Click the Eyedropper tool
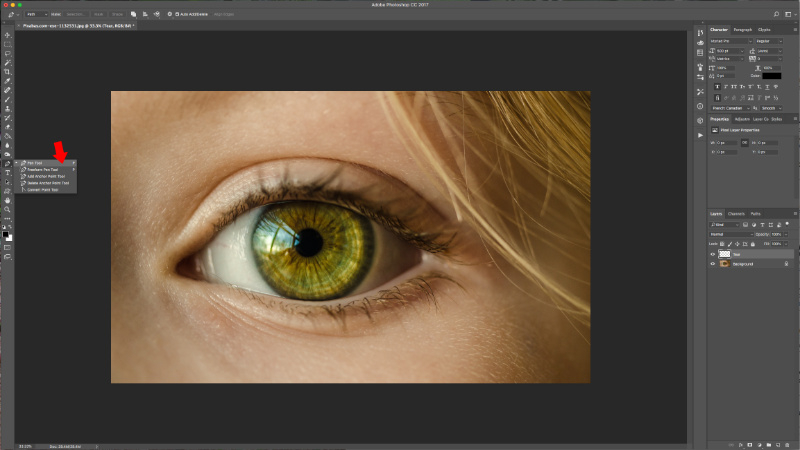The image size is (800, 450). [7, 81]
